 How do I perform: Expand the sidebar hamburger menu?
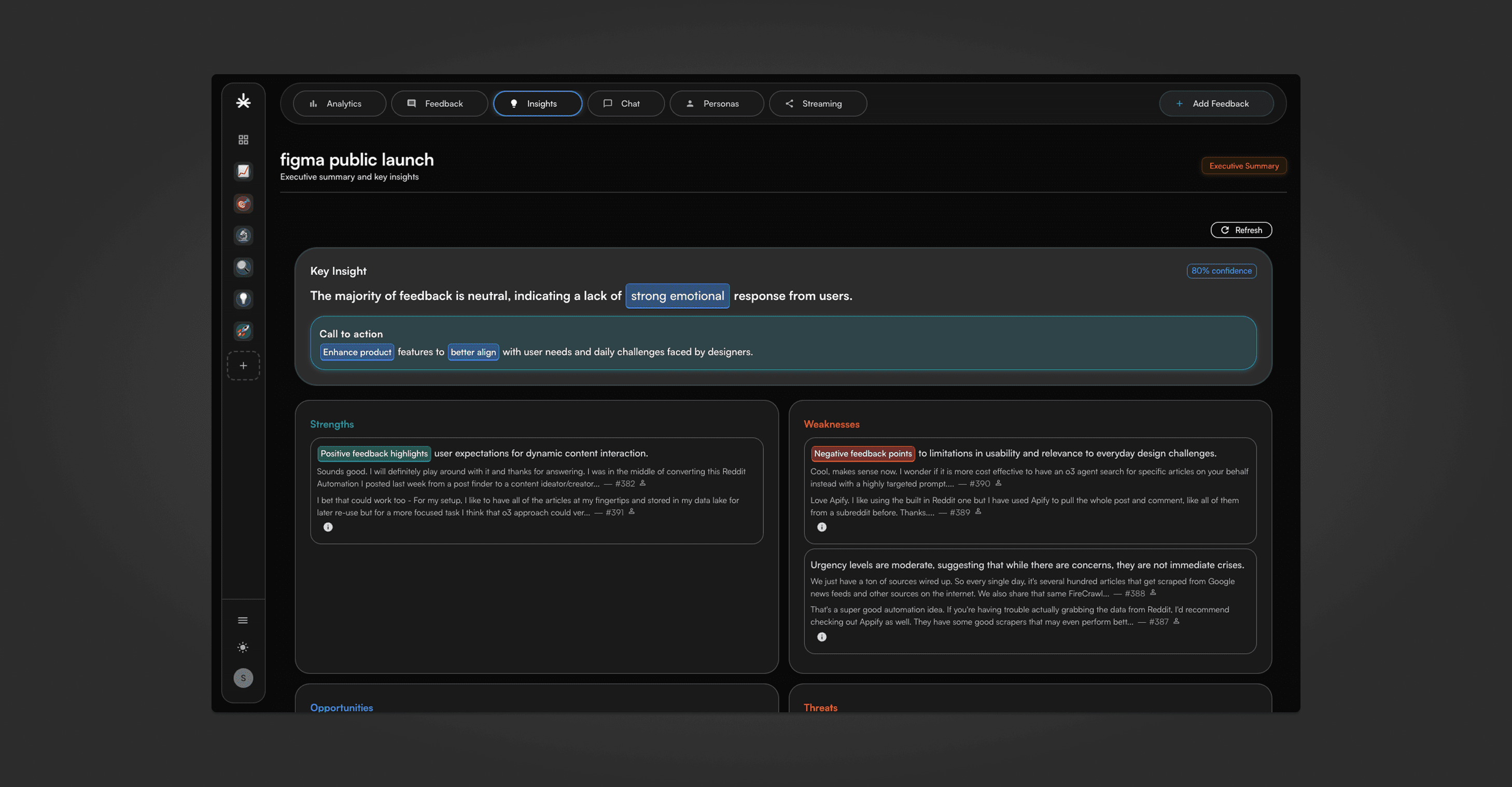243,620
